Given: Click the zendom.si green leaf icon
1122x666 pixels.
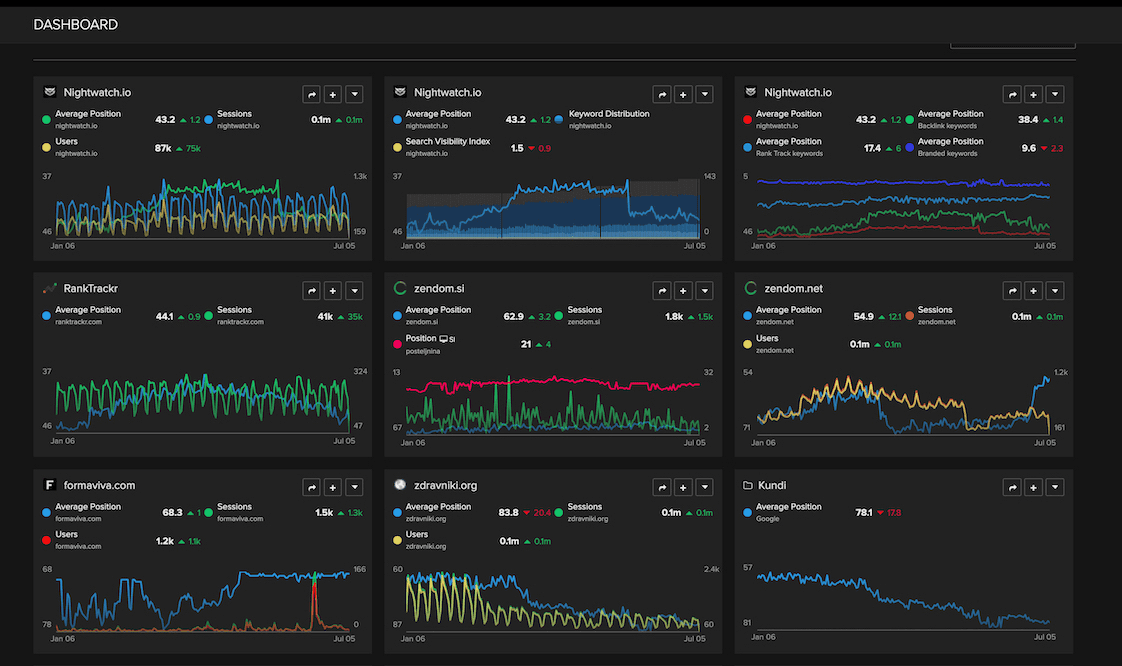Looking at the screenshot, I should point(399,288).
